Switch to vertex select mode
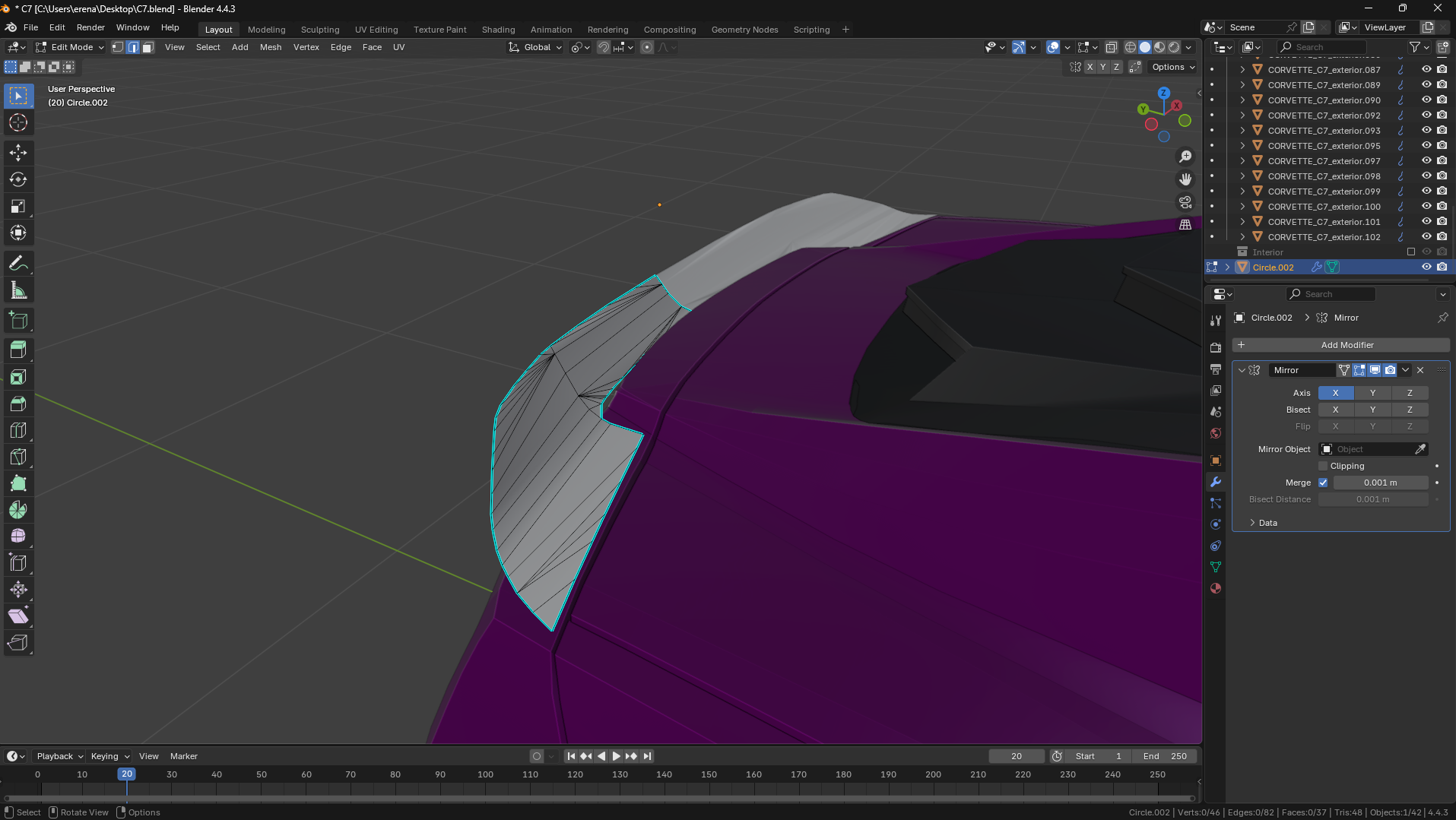The width and height of the screenshot is (1456, 820). [118, 47]
